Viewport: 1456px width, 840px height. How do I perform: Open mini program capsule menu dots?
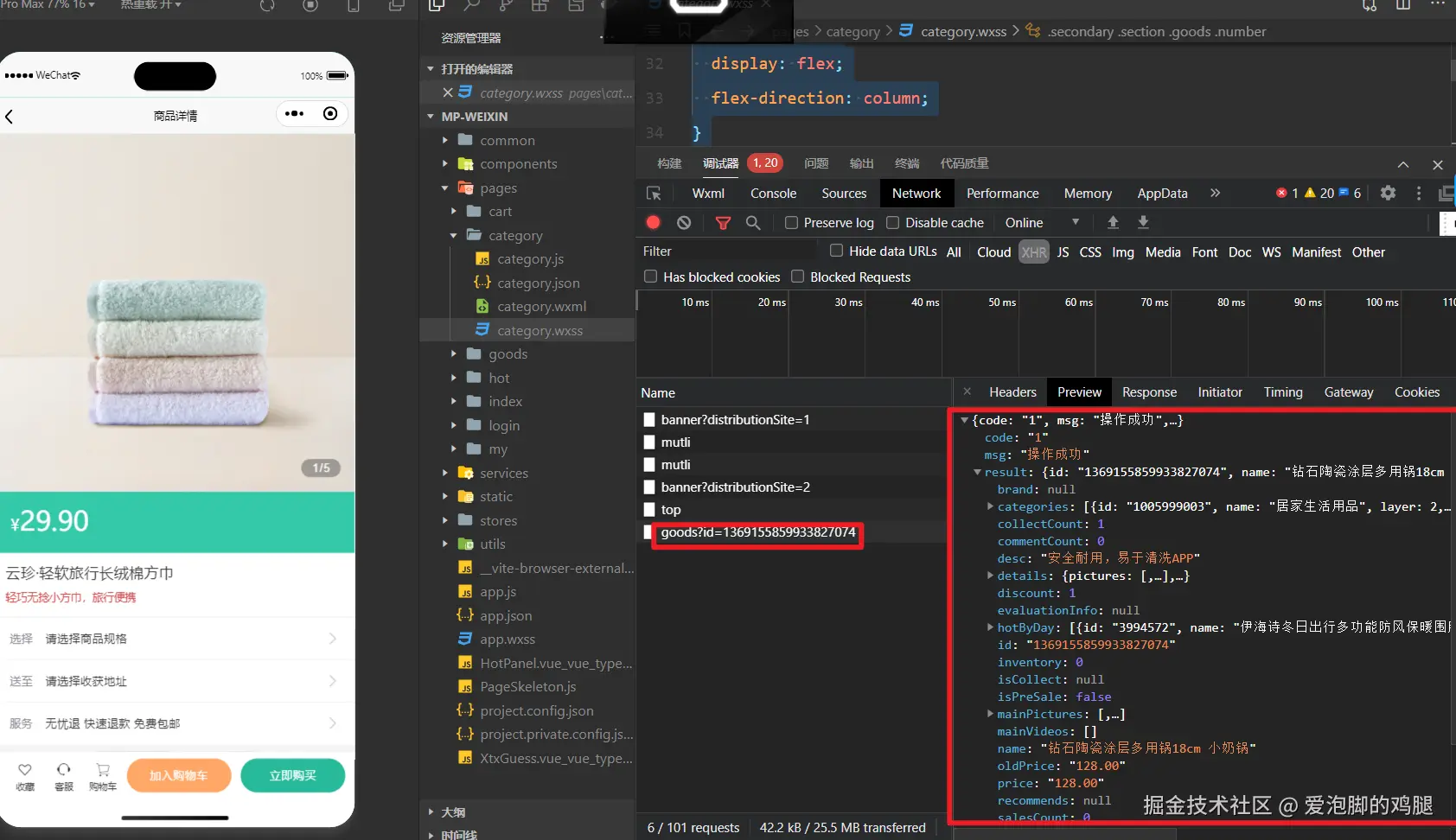click(295, 114)
